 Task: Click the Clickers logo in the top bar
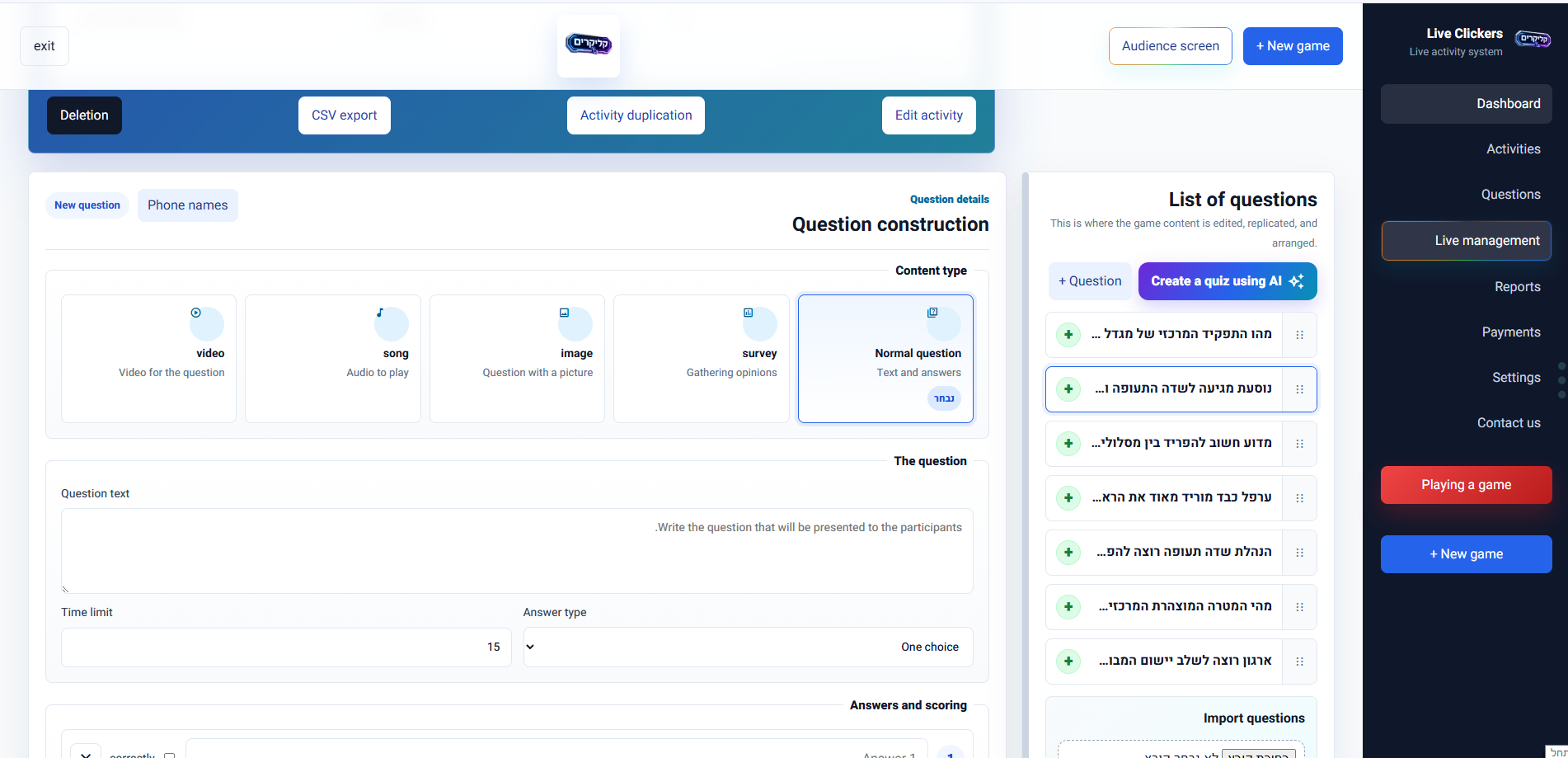pos(589,45)
